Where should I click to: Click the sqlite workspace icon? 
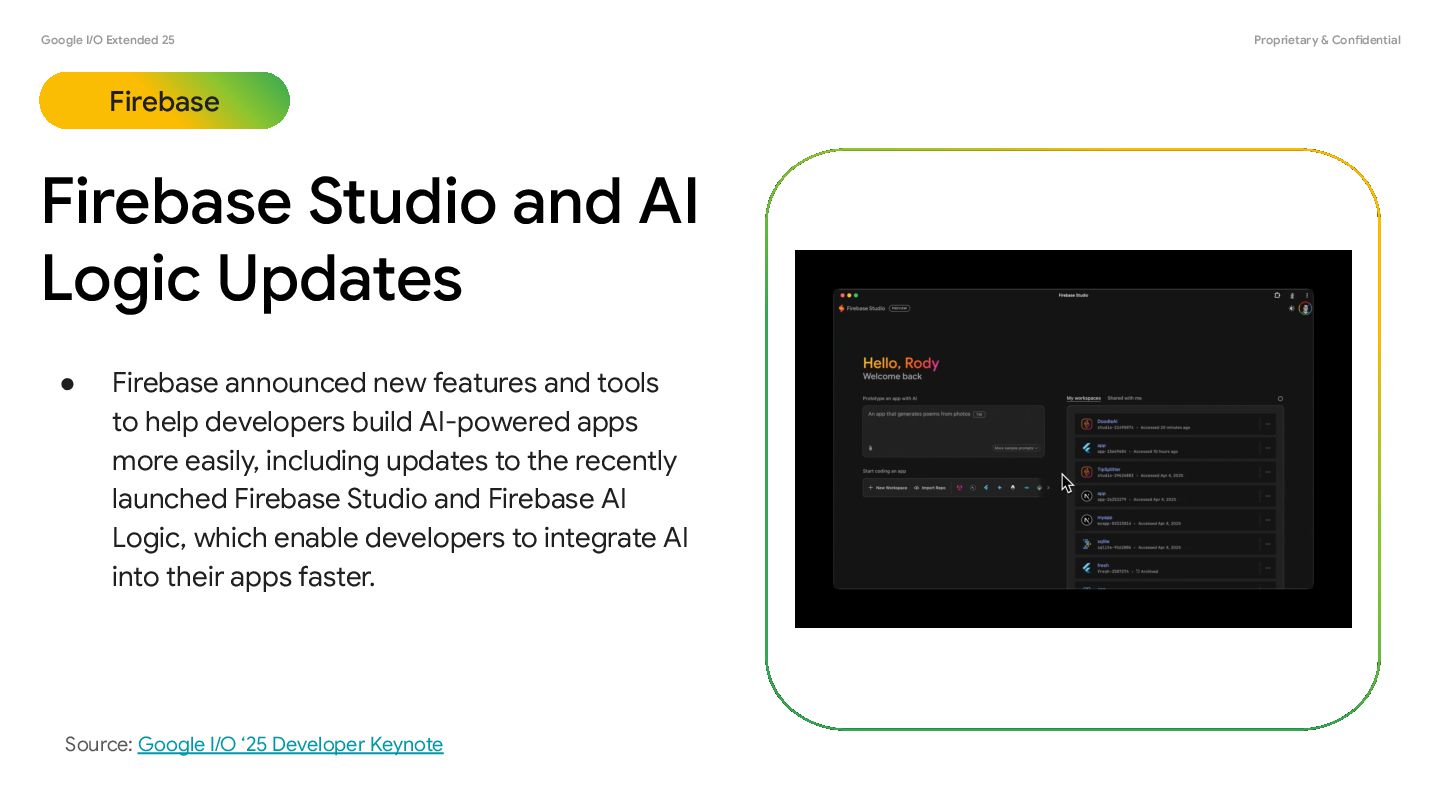(x=1086, y=544)
